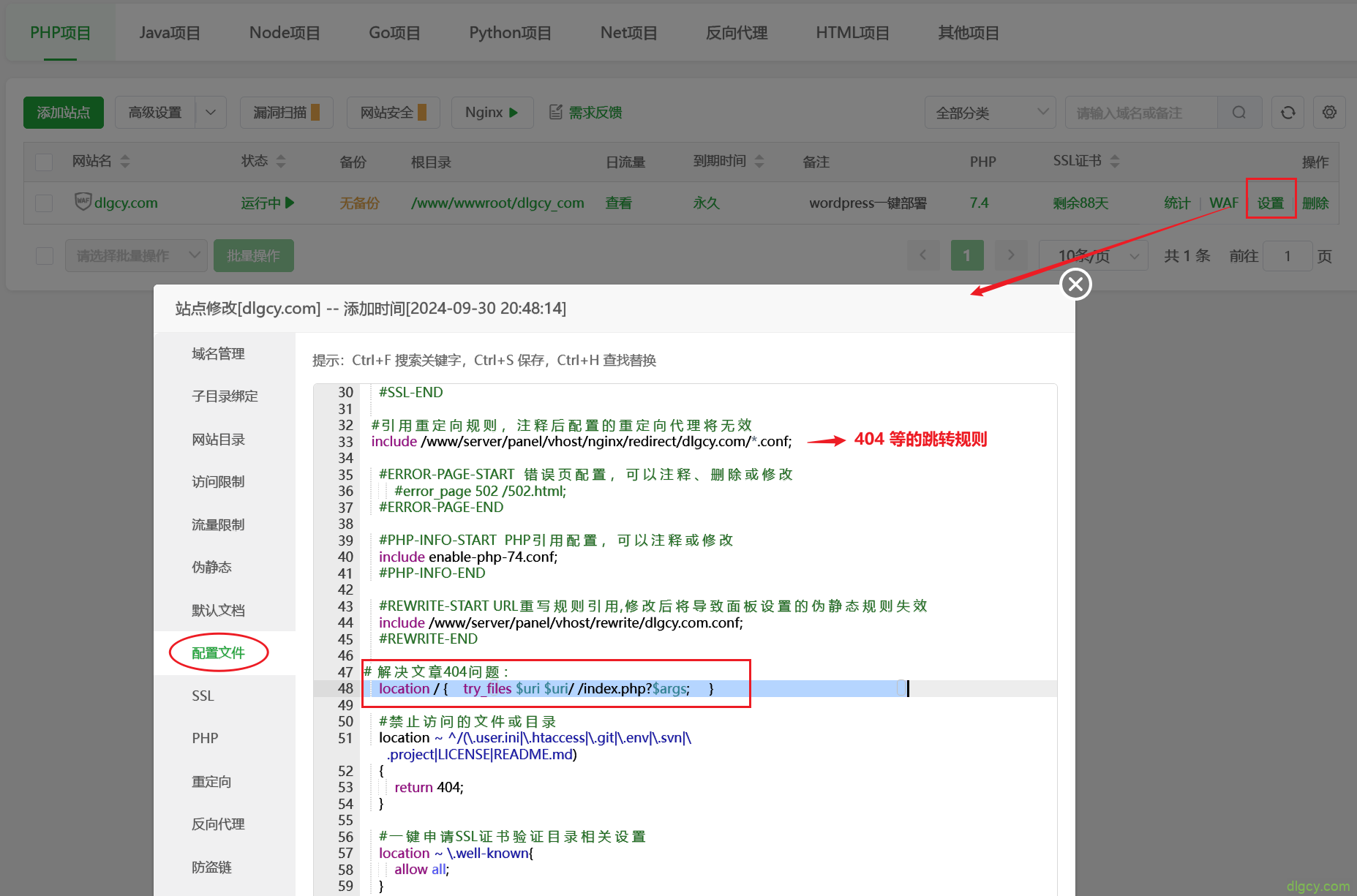Click the 前往 page number input

[1288, 255]
